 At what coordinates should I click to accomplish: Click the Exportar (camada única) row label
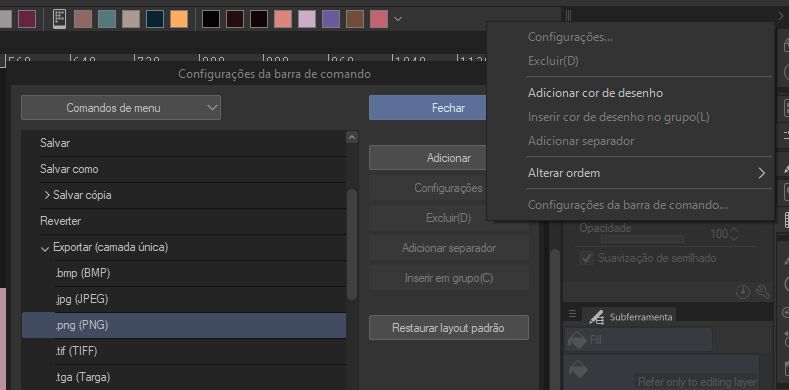(111, 248)
